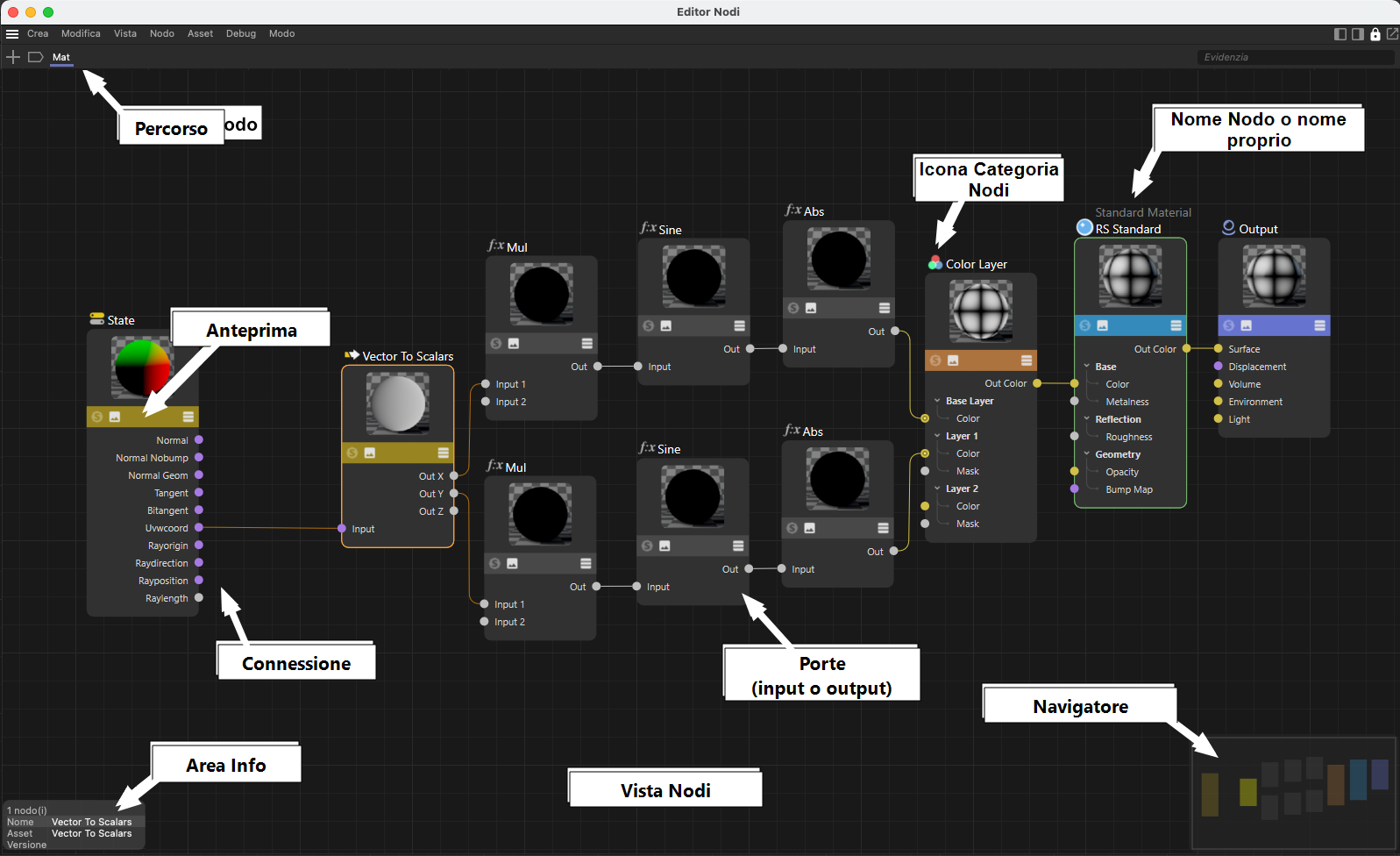Collapse the Base Layer group in Color Layer
Screen dimensions: 1400x856
(938, 401)
